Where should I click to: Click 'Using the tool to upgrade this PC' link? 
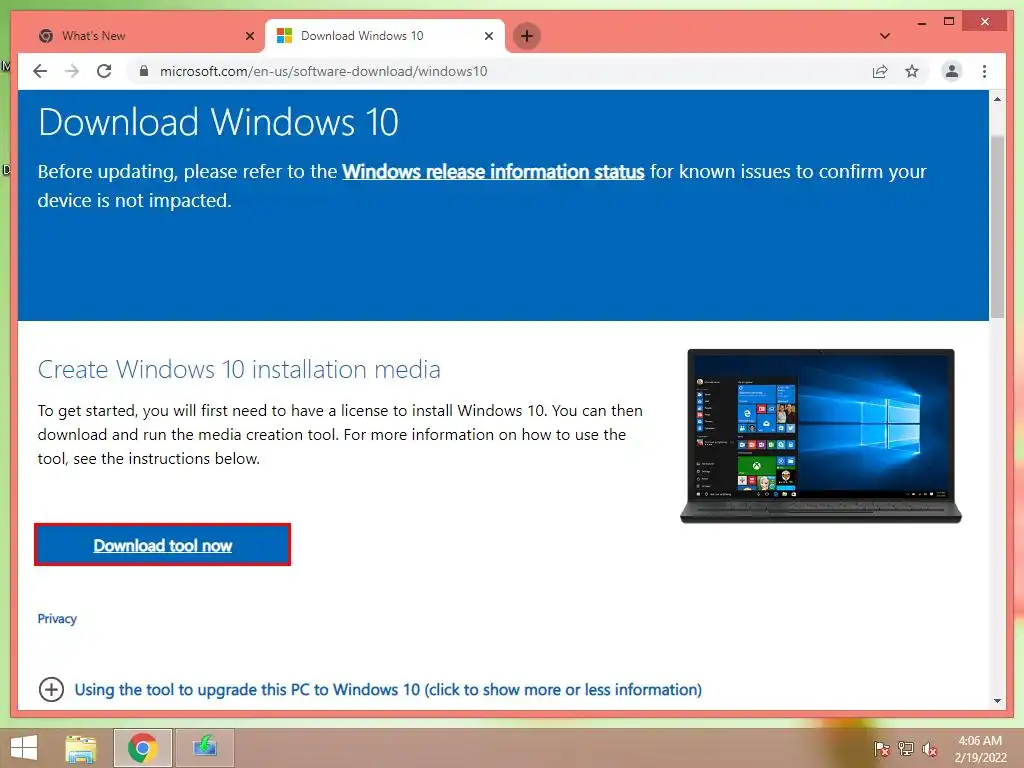(x=388, y=690)
